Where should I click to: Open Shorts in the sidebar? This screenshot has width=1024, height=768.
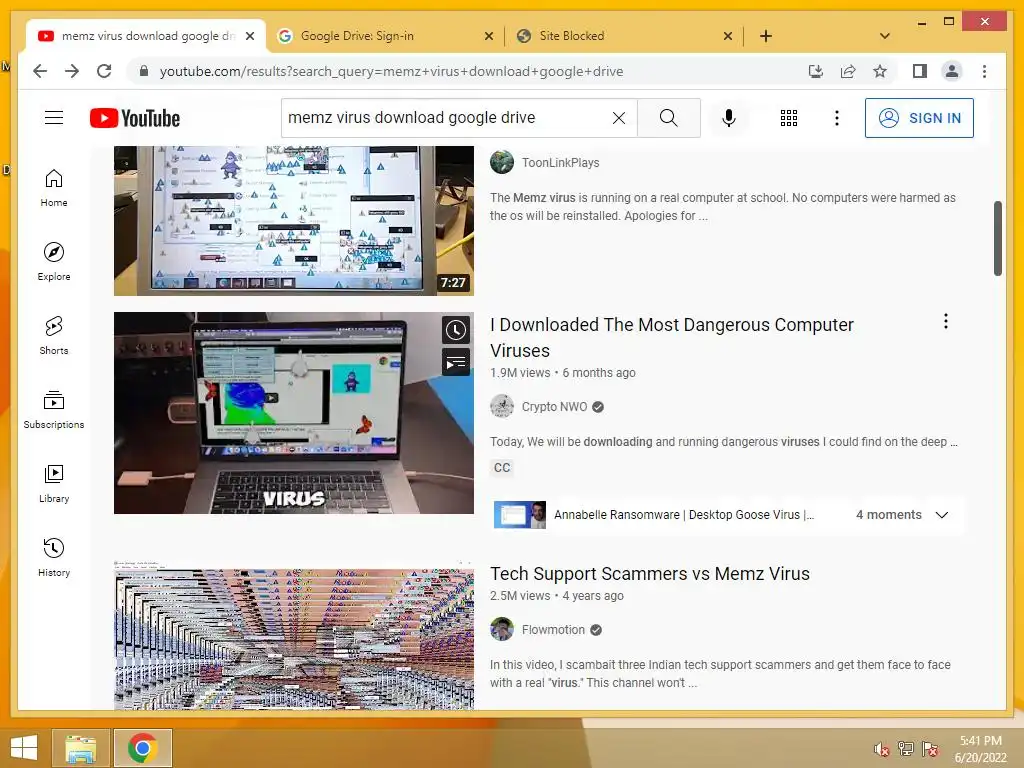[54, 336]
